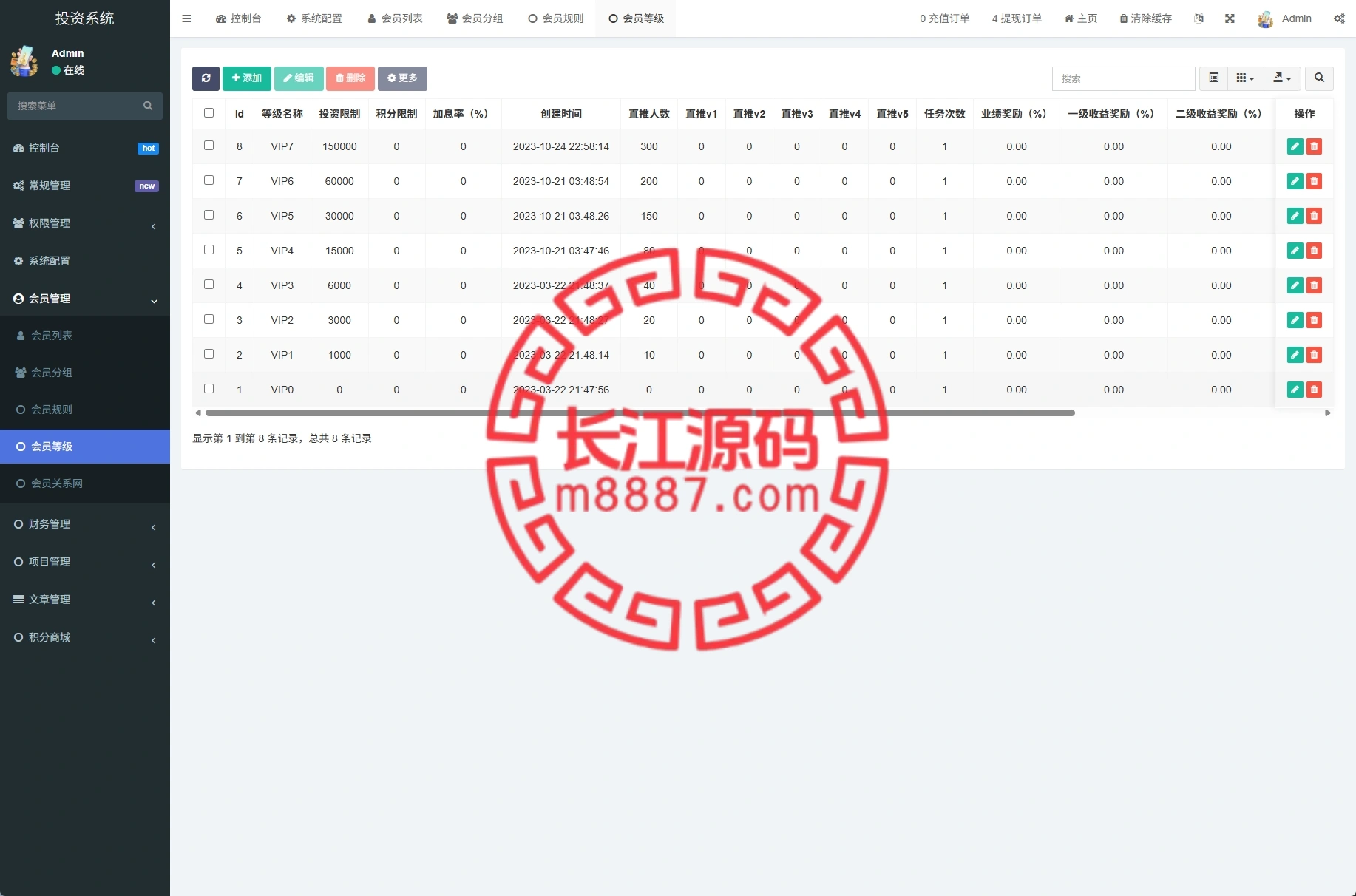The width and height of the screenshot is (1356, 896).
Task: Delete VIP2 row with red trash icon
Action: point(1314,320)
